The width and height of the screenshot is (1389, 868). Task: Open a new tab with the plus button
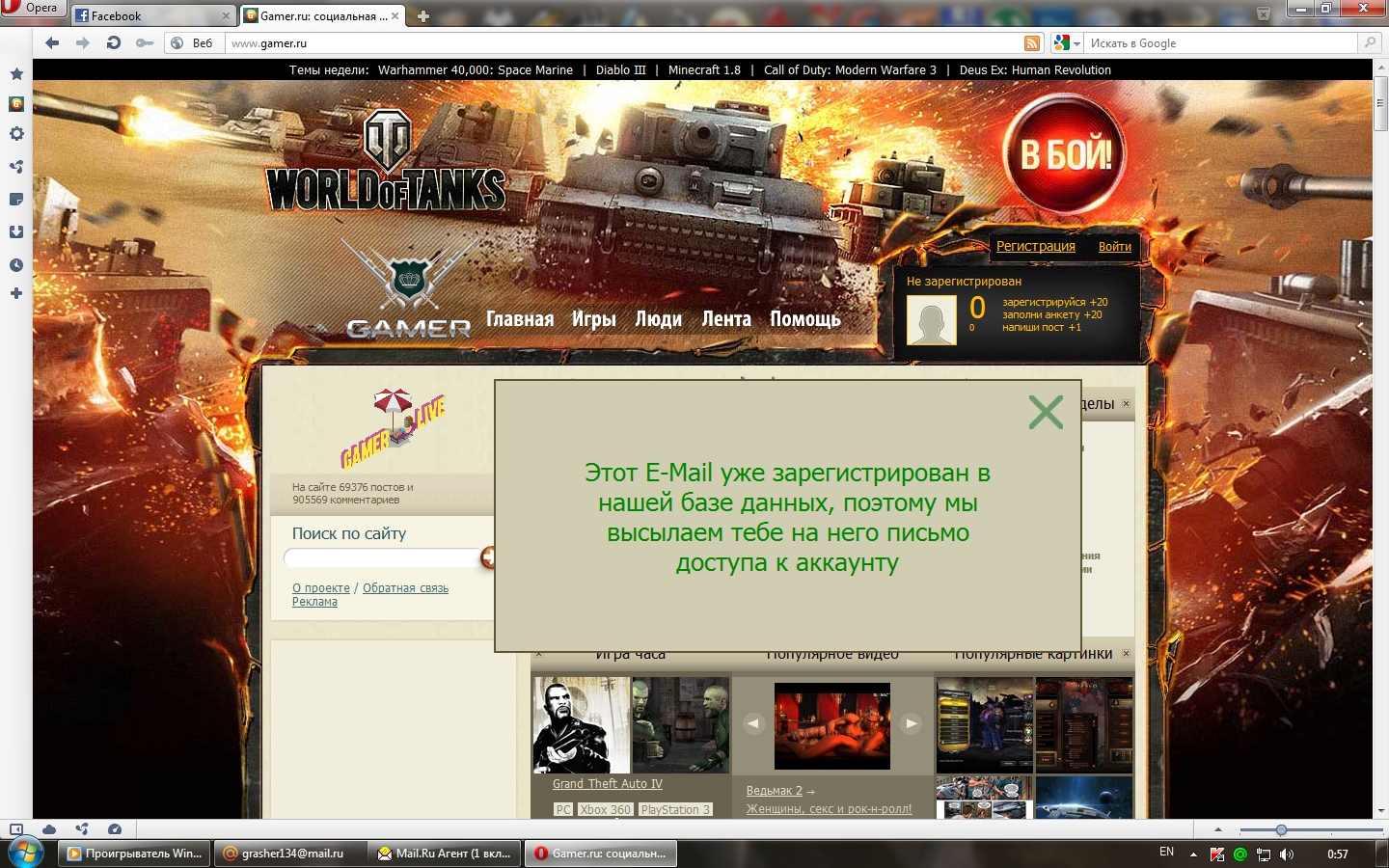[x=422, y=15]
